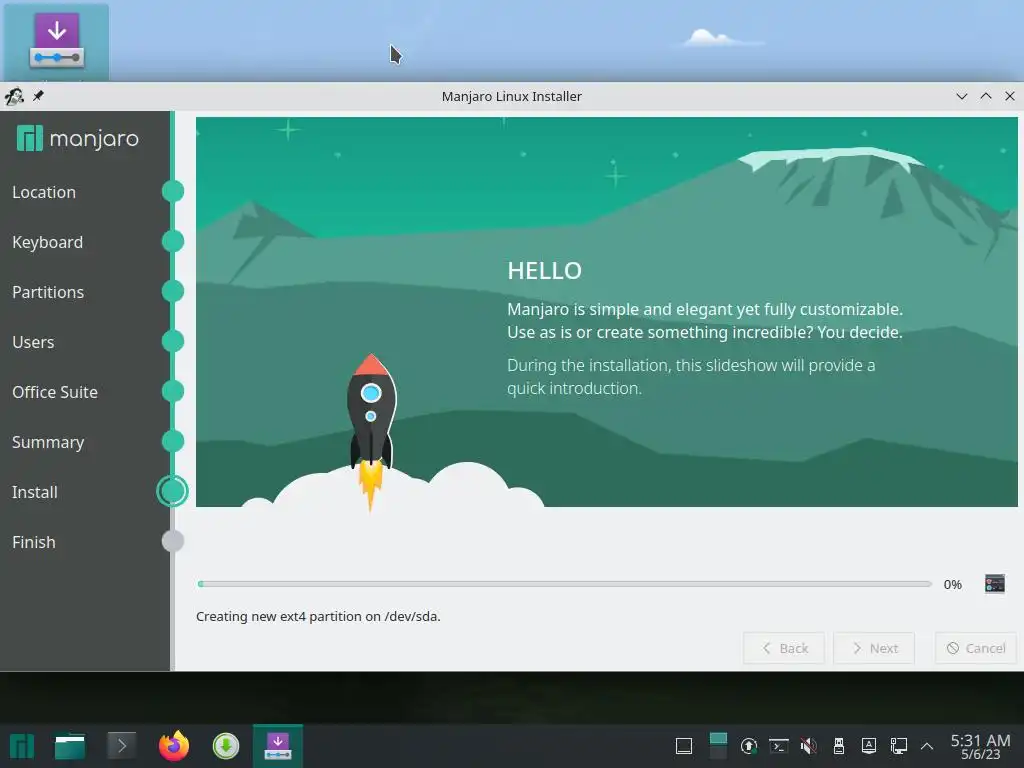The image size is (1024, 768).
Task: Open the network connection tray icon
Action: pyautogui.click(x=899, y=746)
